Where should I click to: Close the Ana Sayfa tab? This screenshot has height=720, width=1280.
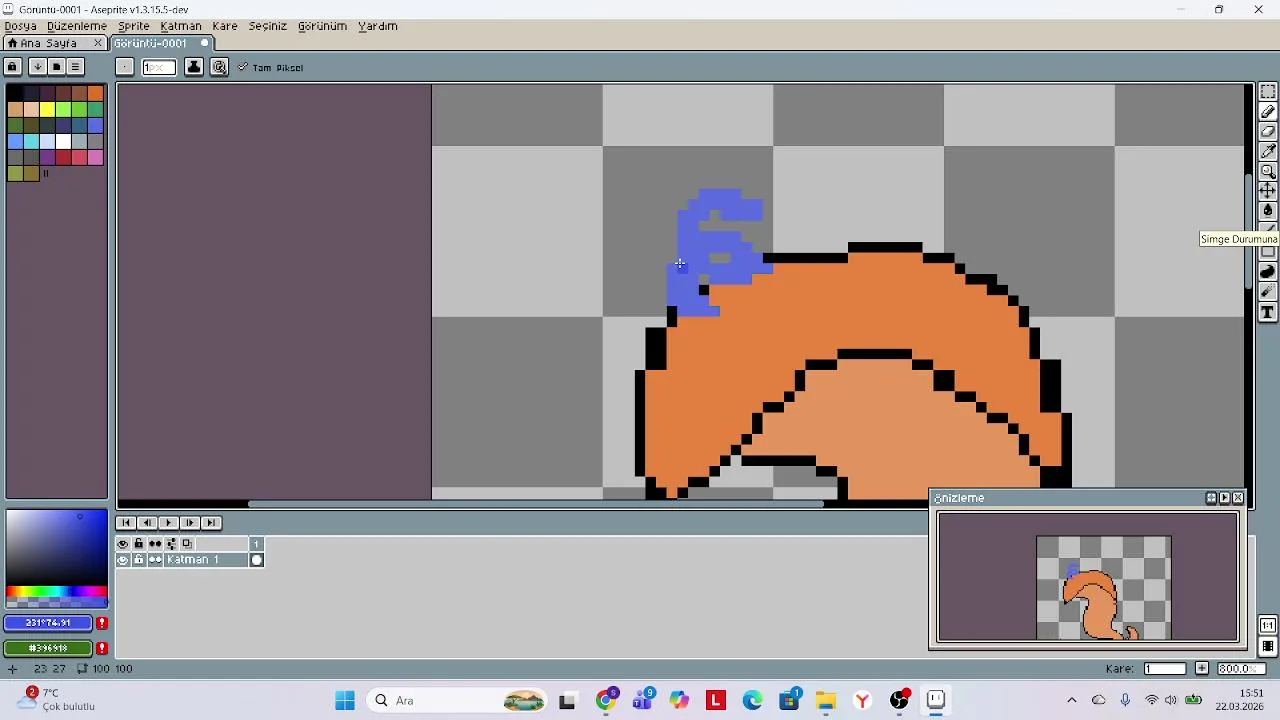(x=98, y=43)
